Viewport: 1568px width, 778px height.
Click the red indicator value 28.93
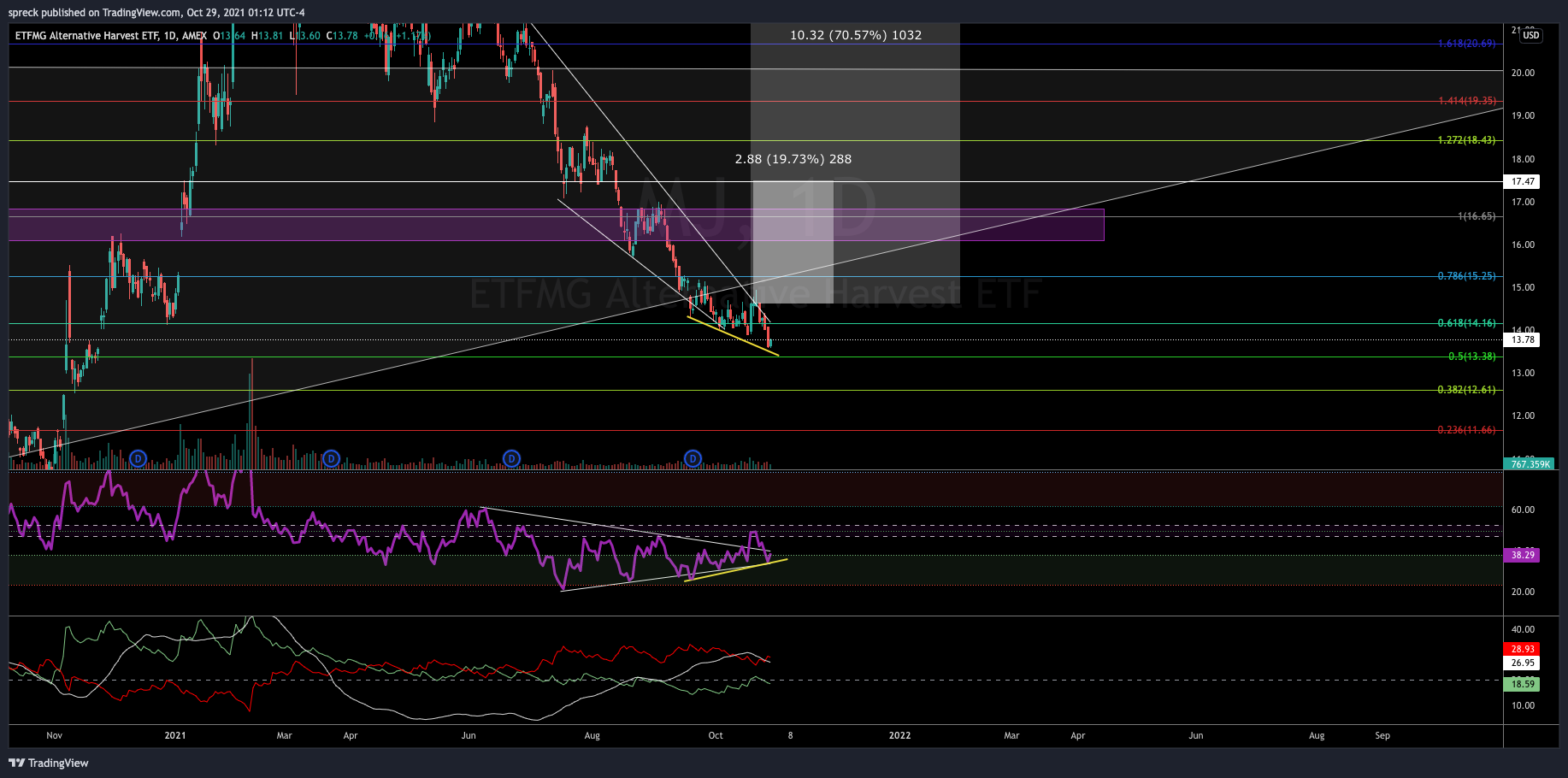coord(1523,649)
